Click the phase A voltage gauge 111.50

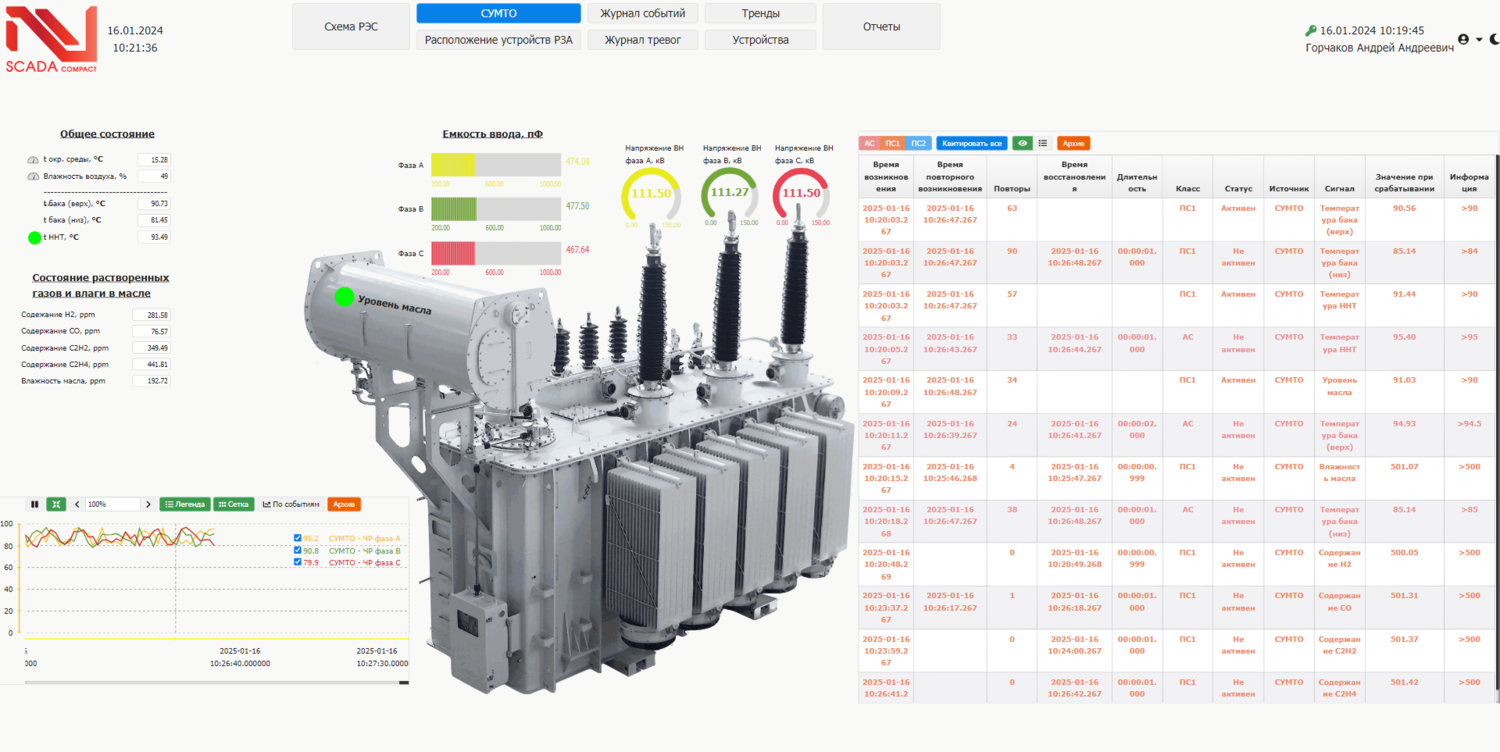(x=651, y=194)
